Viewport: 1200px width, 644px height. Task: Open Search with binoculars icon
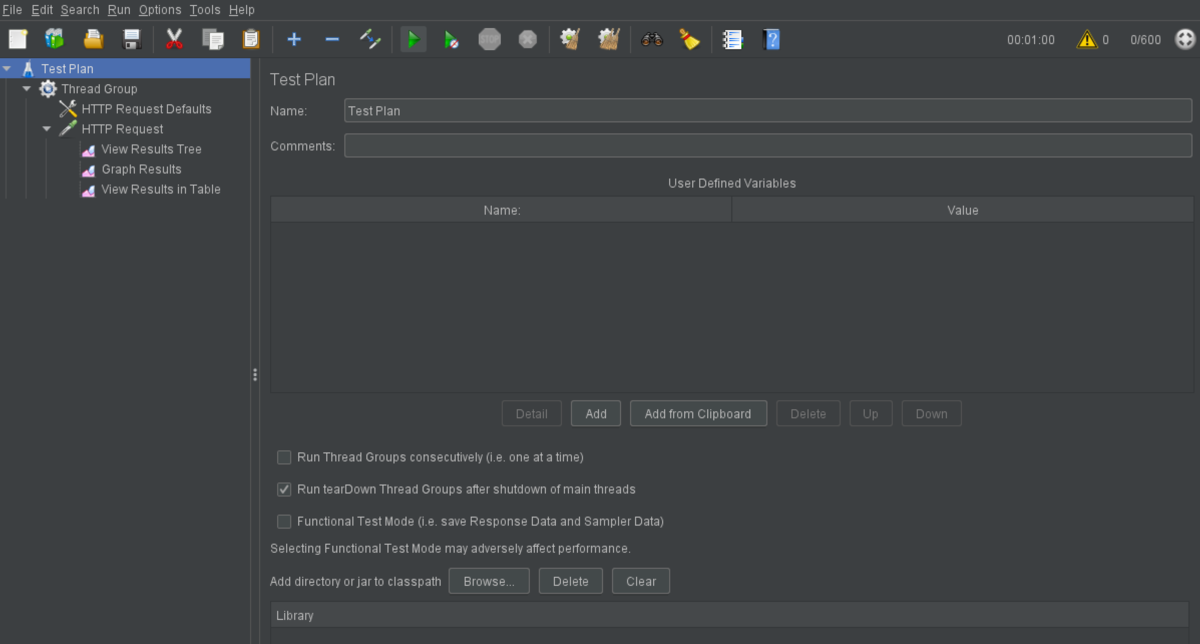coord(652,39)
